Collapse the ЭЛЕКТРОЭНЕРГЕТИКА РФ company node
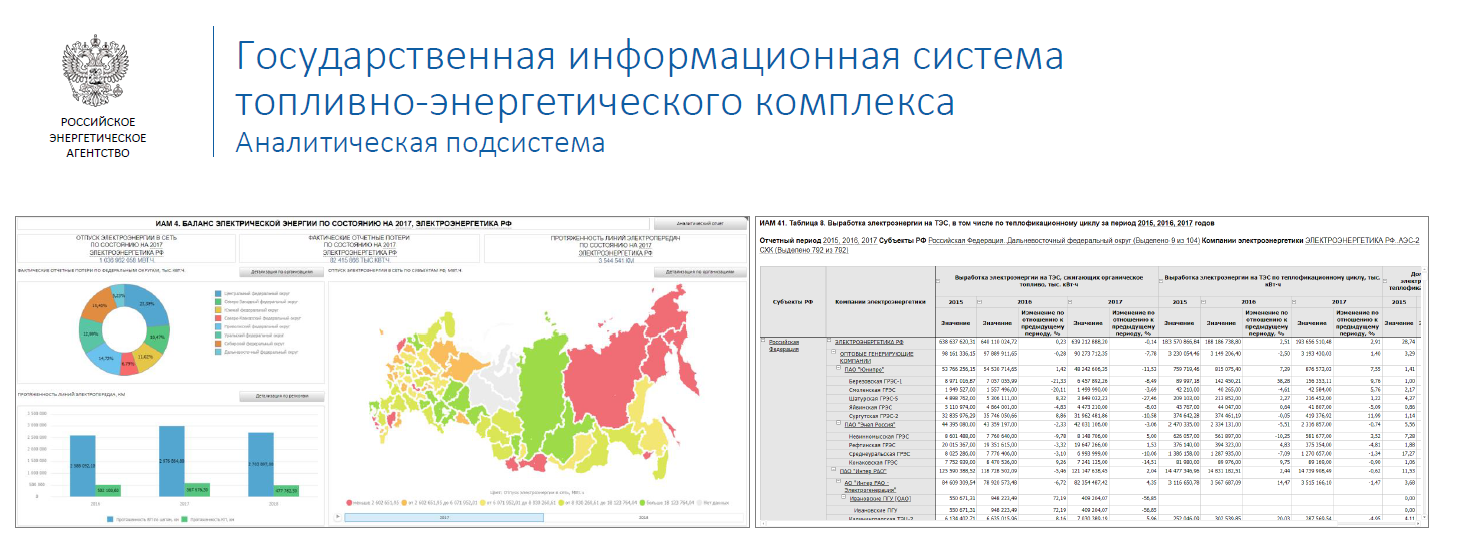This screenshot has height=547, width=1459. pos(829,342)
